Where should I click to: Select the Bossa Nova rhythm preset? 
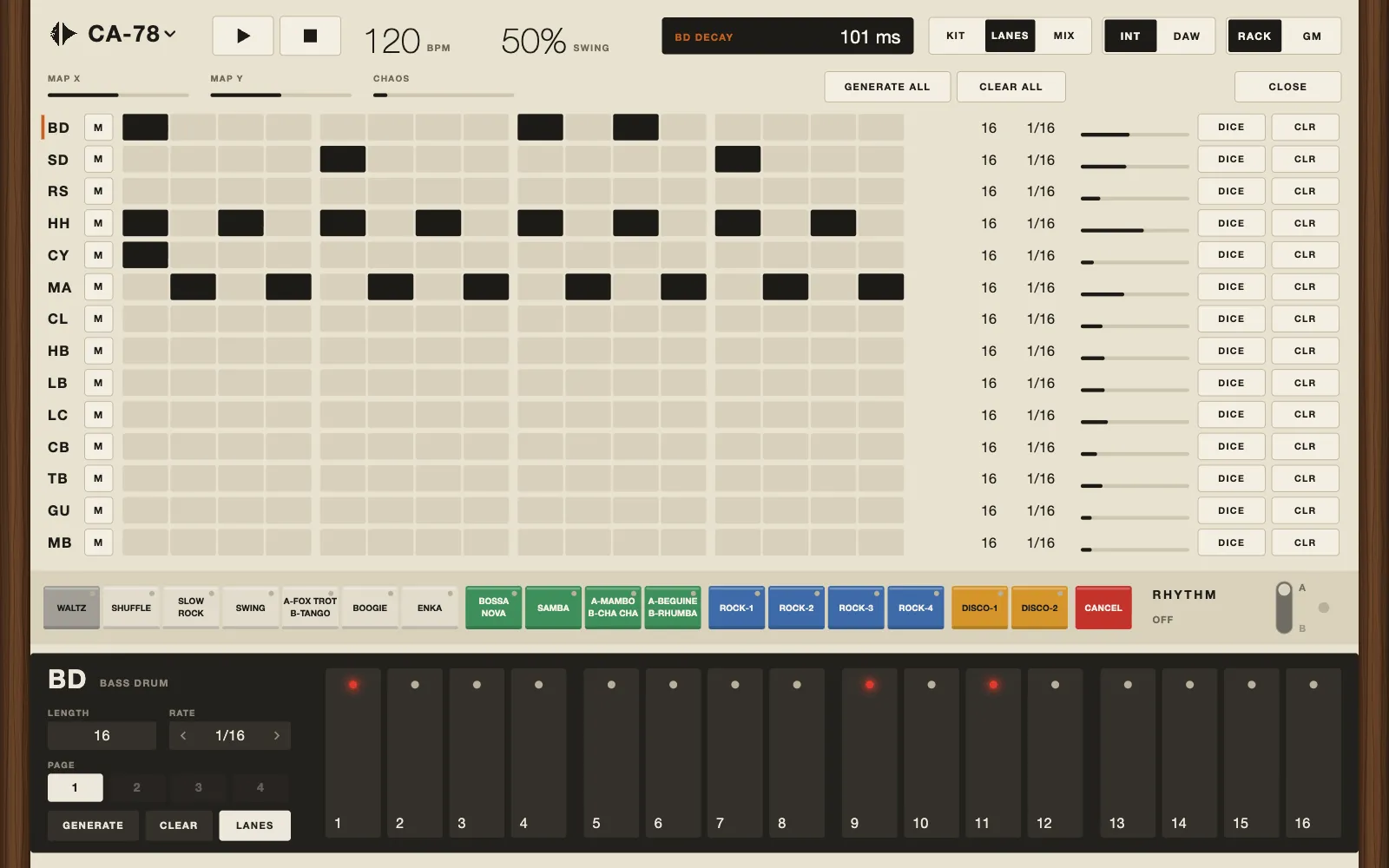493,608
